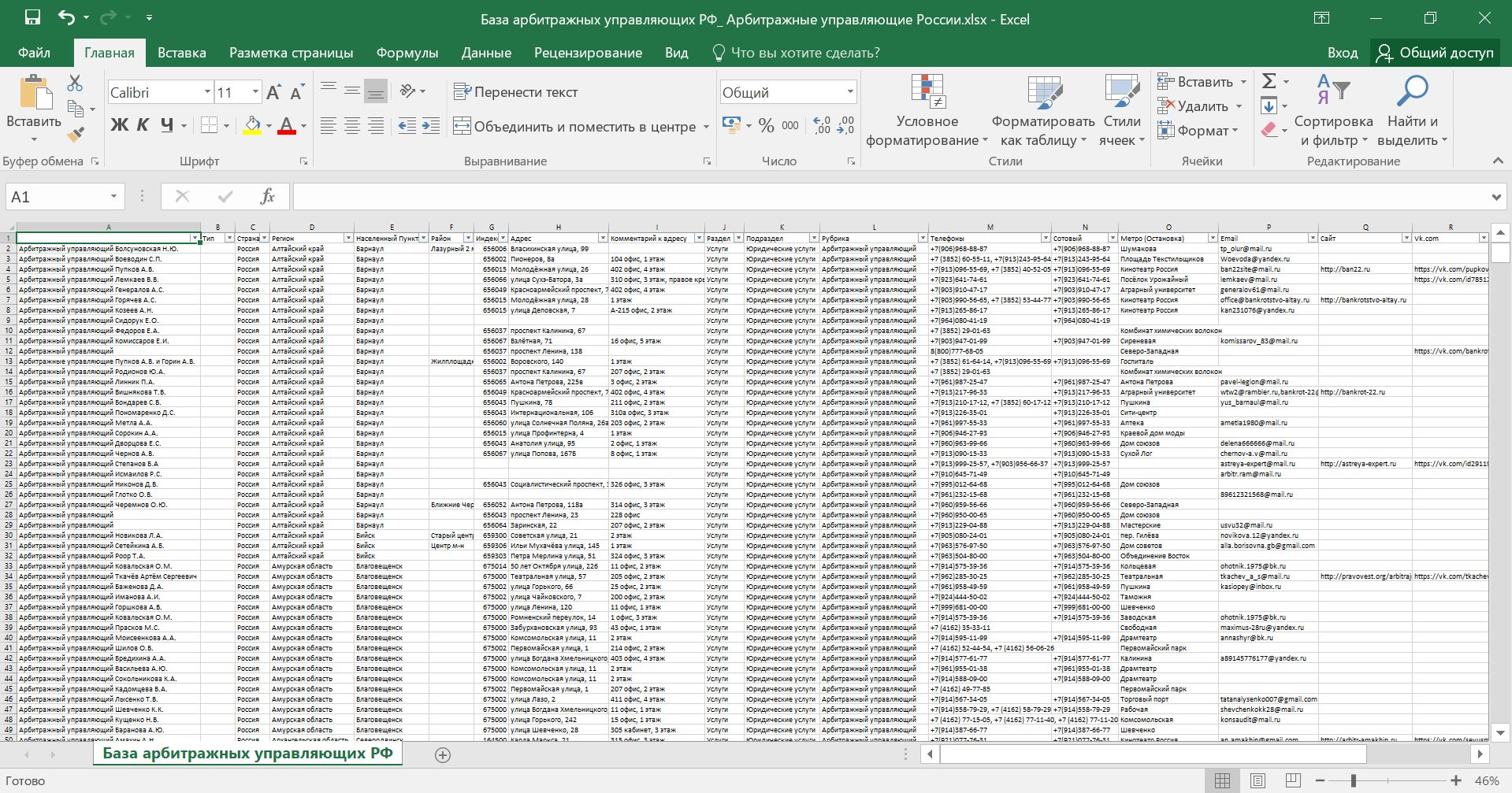Click the Increase Indent icon
The width and height of the screenshot is (1512, 793).
[431, 126]
